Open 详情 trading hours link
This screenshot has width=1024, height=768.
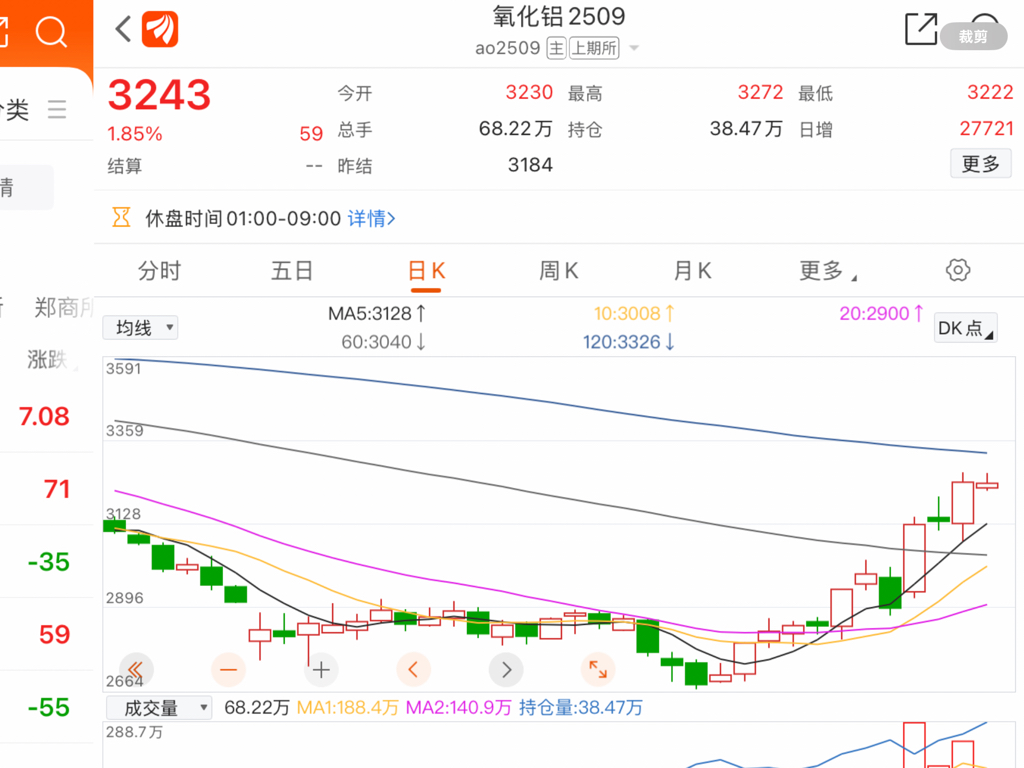point(372,218)
